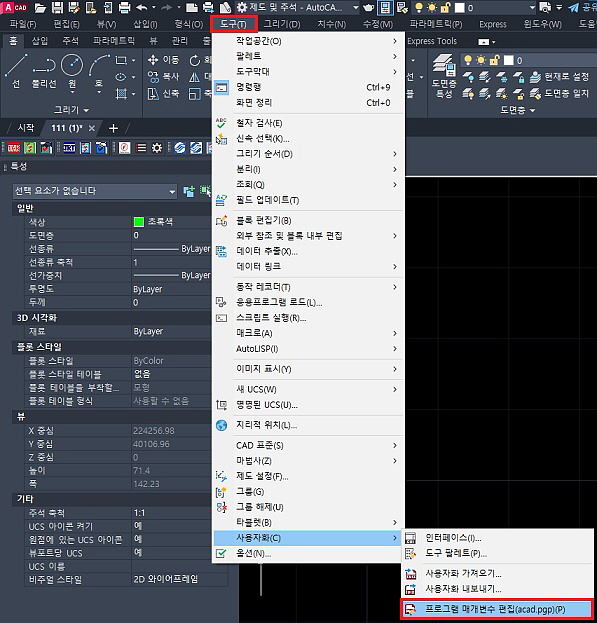Viewport: 597px width, 623px height.
Task: Click the Thickness (두께) value field
Action: [172, 302]
